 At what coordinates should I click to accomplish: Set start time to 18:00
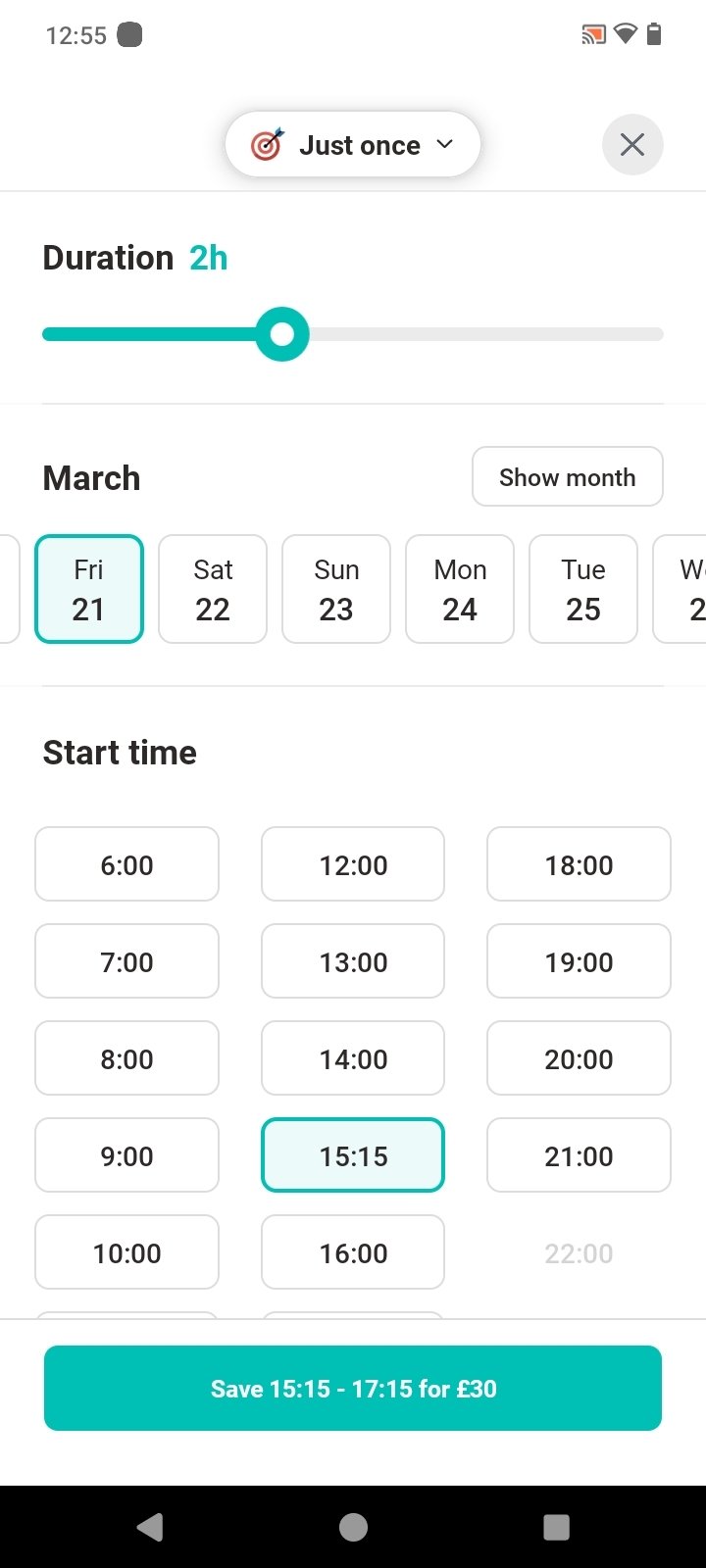point(579,864)
